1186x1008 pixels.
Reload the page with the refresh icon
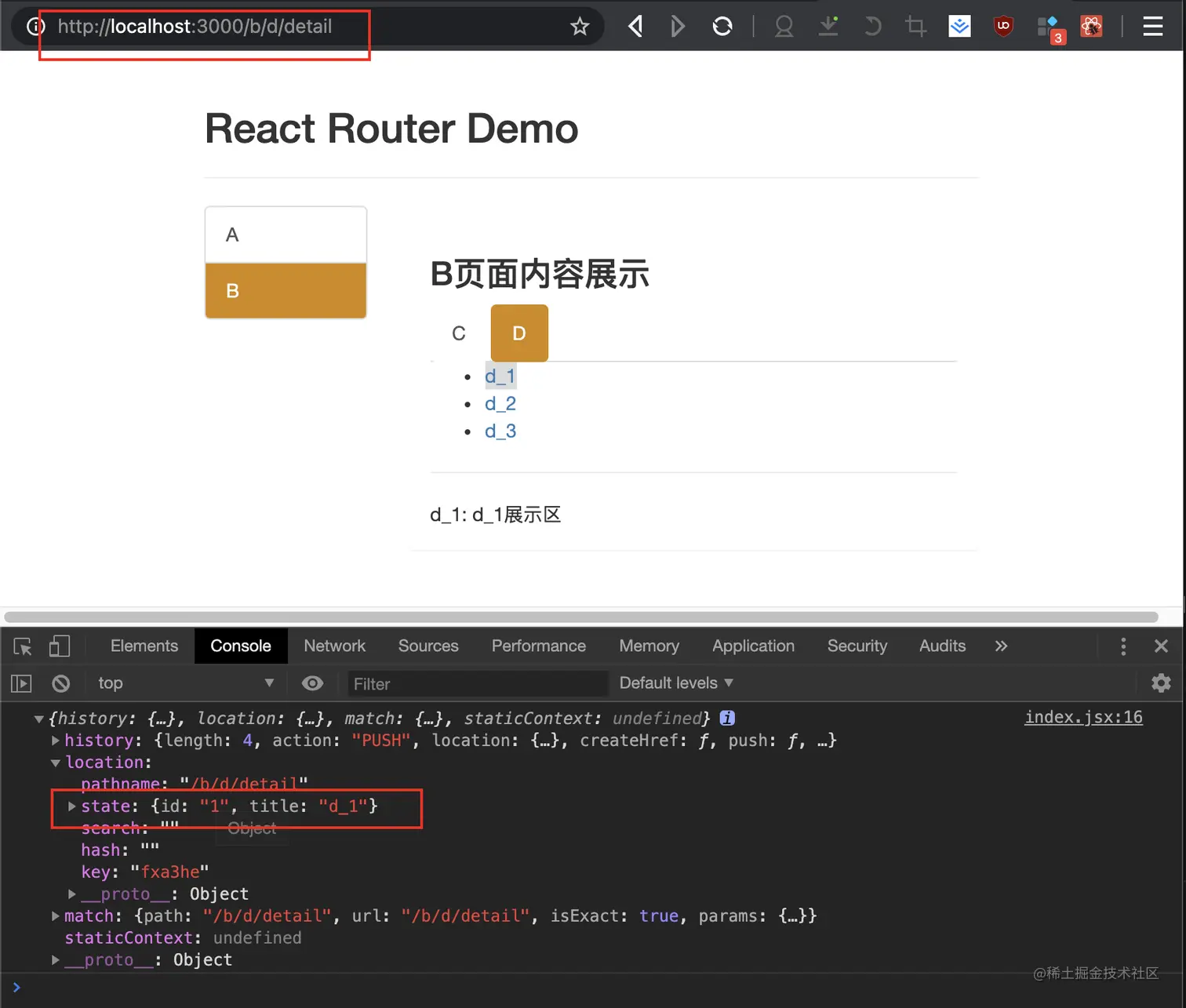pos(722,27)
